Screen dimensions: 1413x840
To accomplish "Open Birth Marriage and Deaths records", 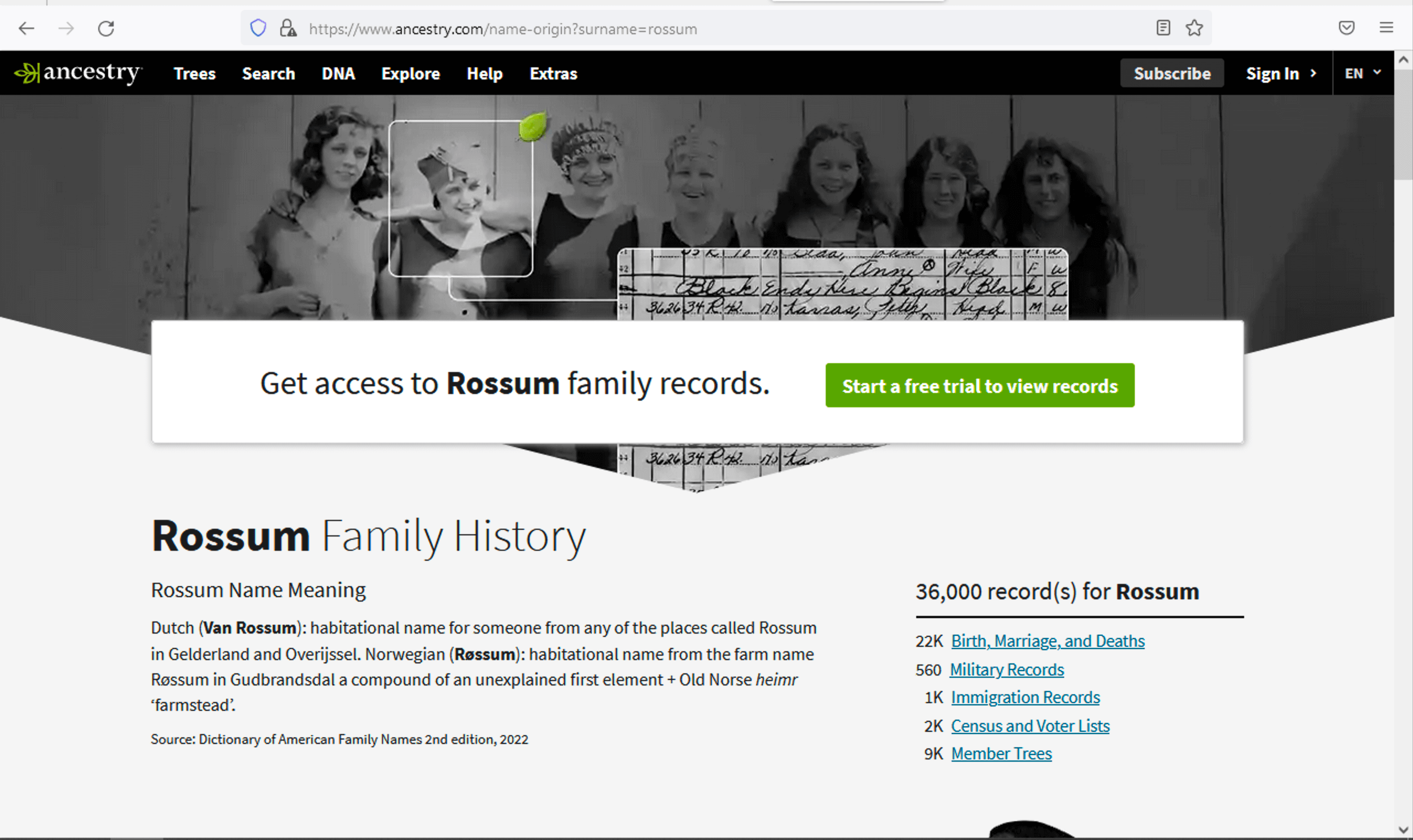I will tap(1047, 640).
